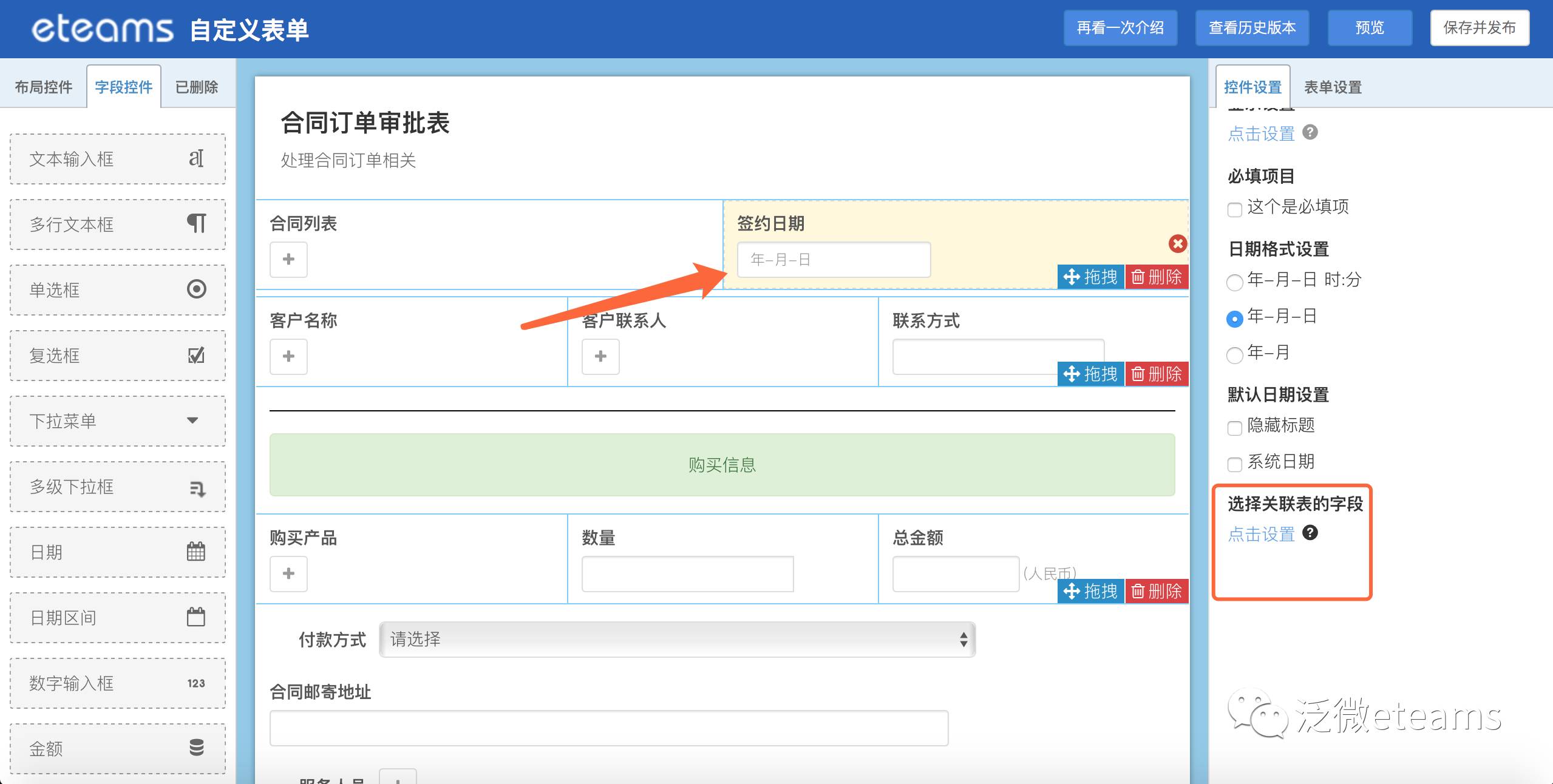Select the 年-月 date format radio
The height and width of the screenshot is (784, 1553).
1234,355
